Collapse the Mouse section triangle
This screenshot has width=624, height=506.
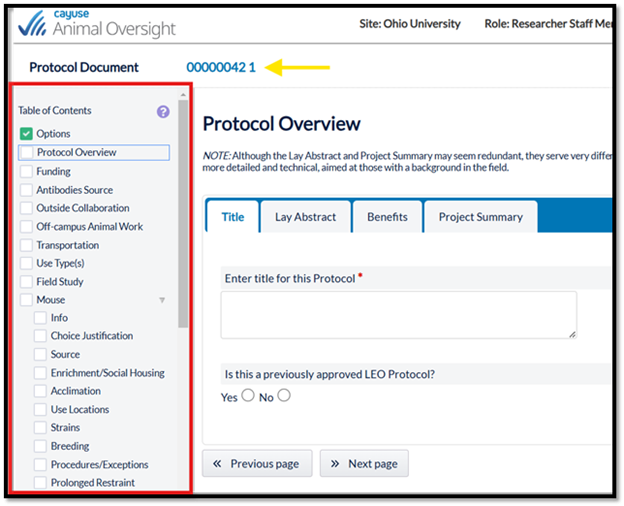pos(162,300)
